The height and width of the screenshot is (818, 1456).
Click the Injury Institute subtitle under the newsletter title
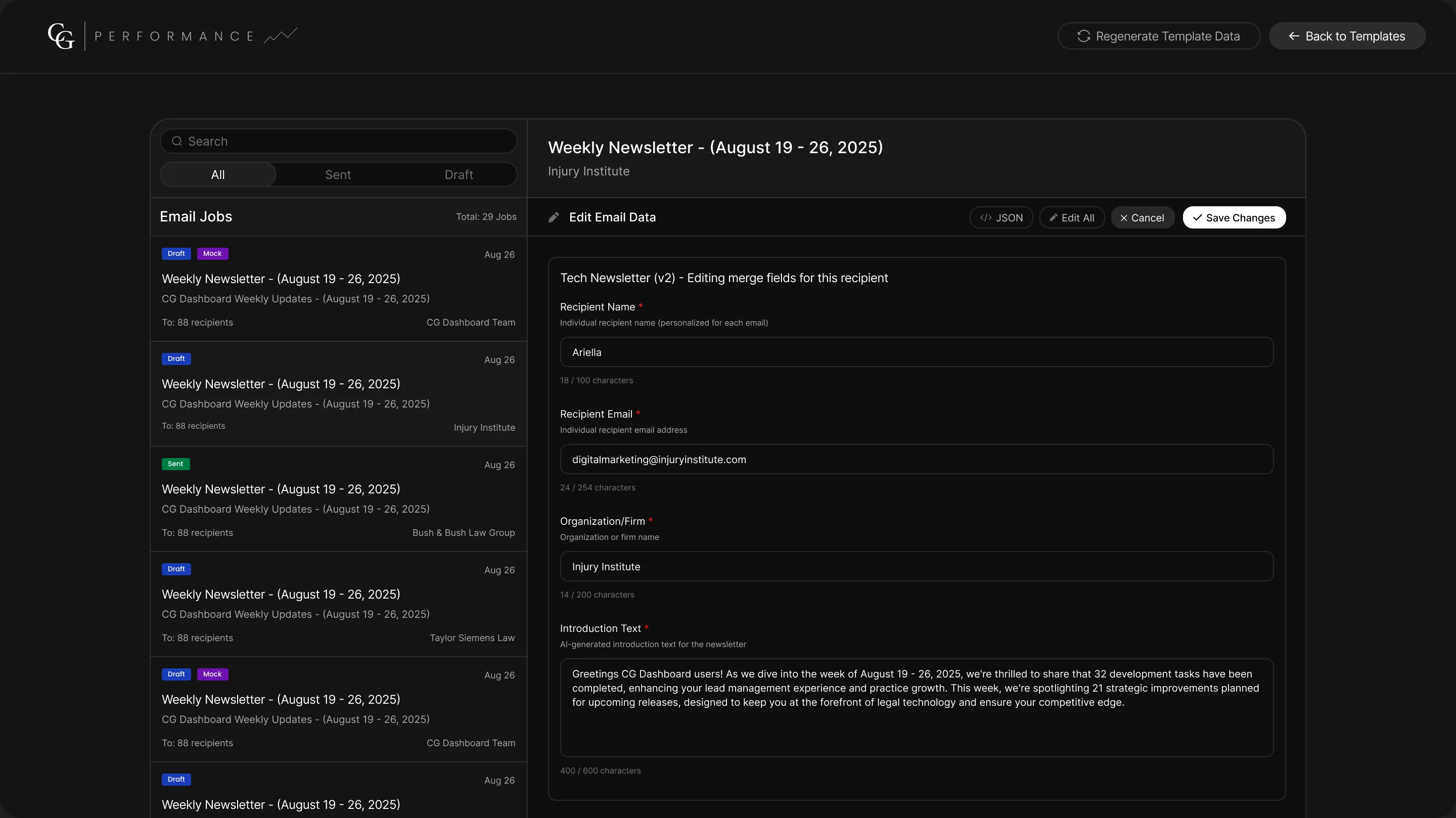[588, 171]
